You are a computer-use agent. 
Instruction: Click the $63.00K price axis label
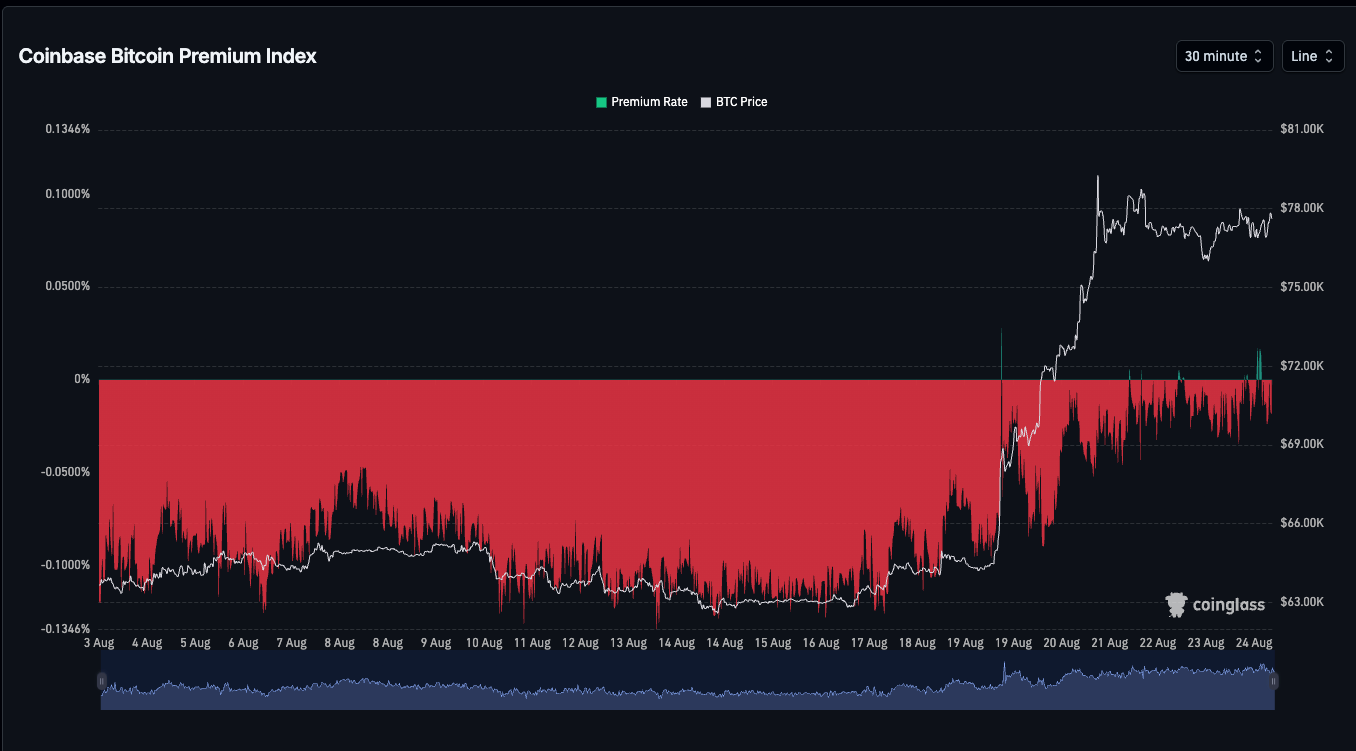tap(1302, 602)
